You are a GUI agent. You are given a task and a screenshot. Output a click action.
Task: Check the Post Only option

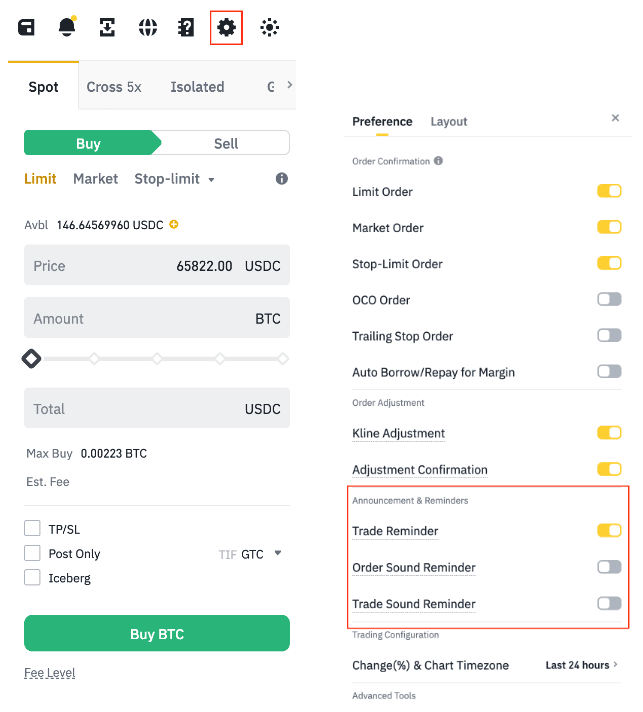32,553
